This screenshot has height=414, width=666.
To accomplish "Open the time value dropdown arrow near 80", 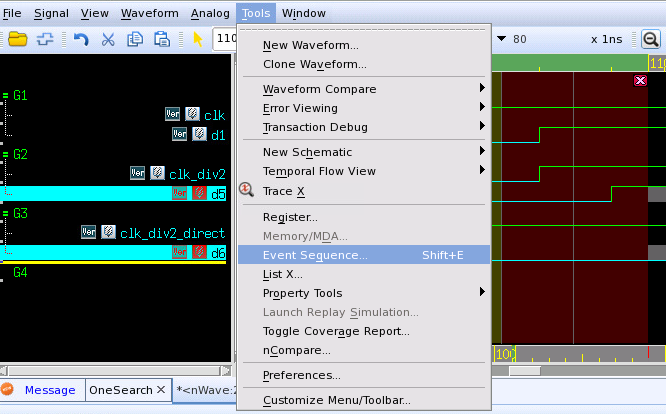I will click(x=502, y=39).
